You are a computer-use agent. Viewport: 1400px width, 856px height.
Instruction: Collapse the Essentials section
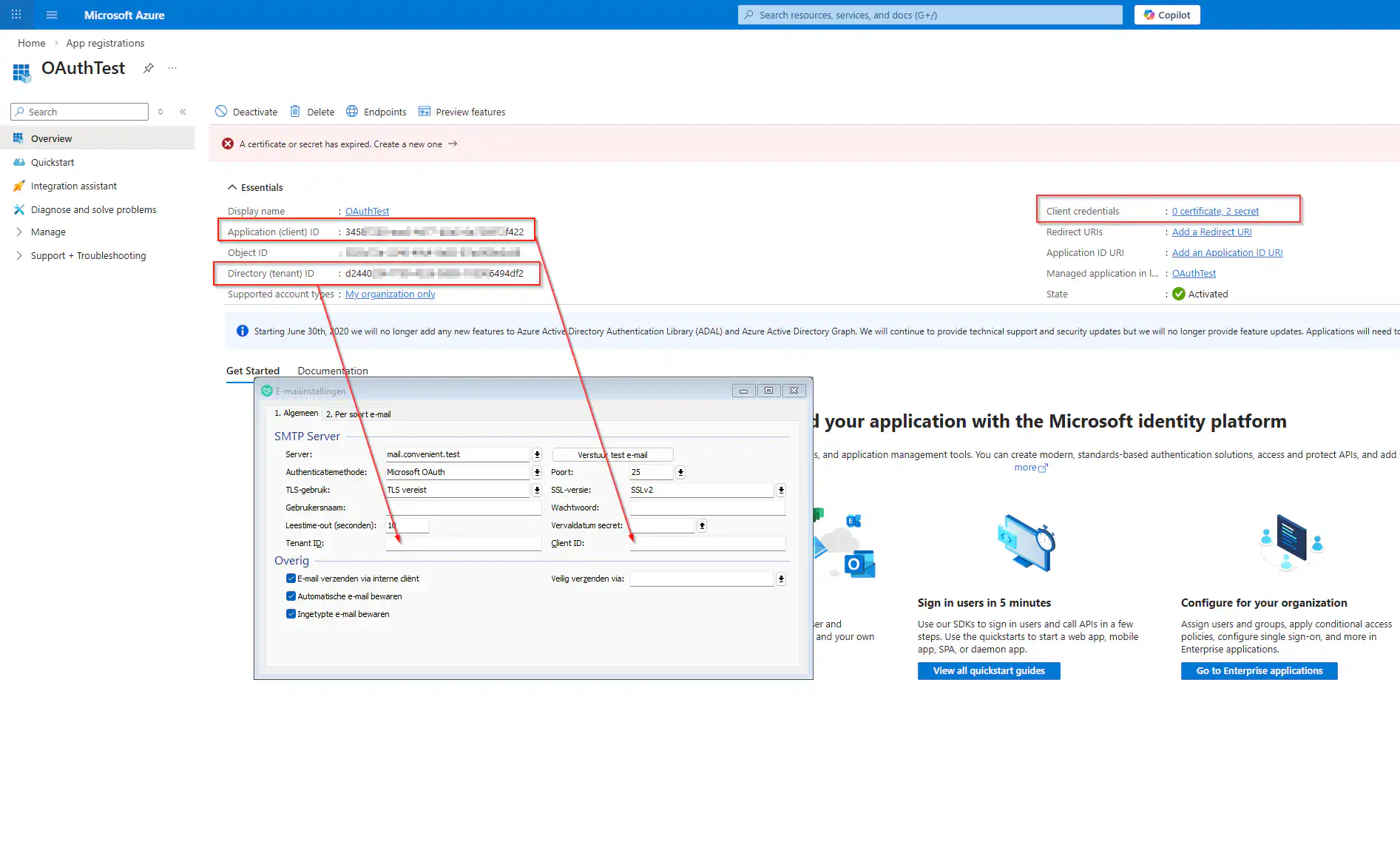[232, 187]
